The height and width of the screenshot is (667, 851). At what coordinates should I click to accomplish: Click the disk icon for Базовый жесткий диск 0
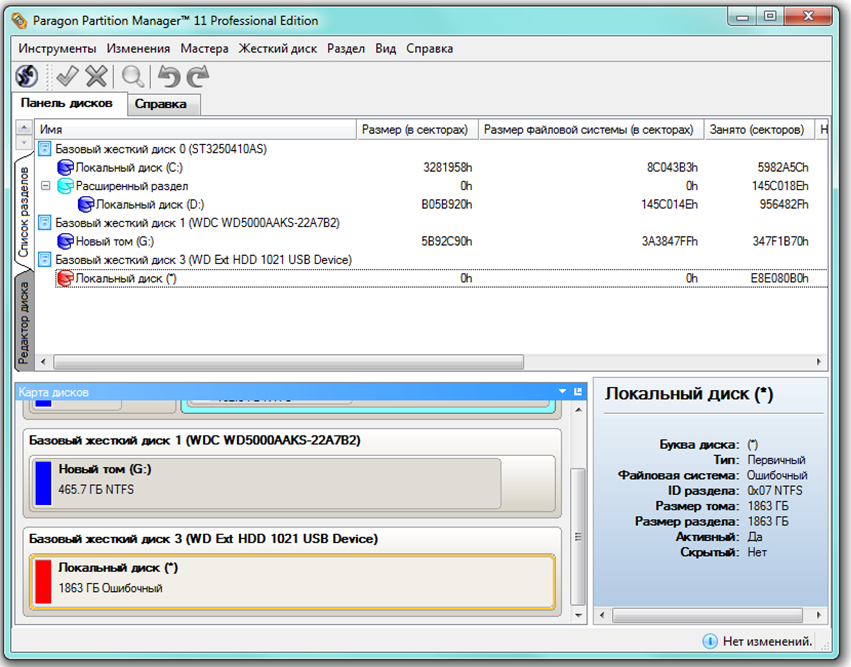click(x=45, y=149)
